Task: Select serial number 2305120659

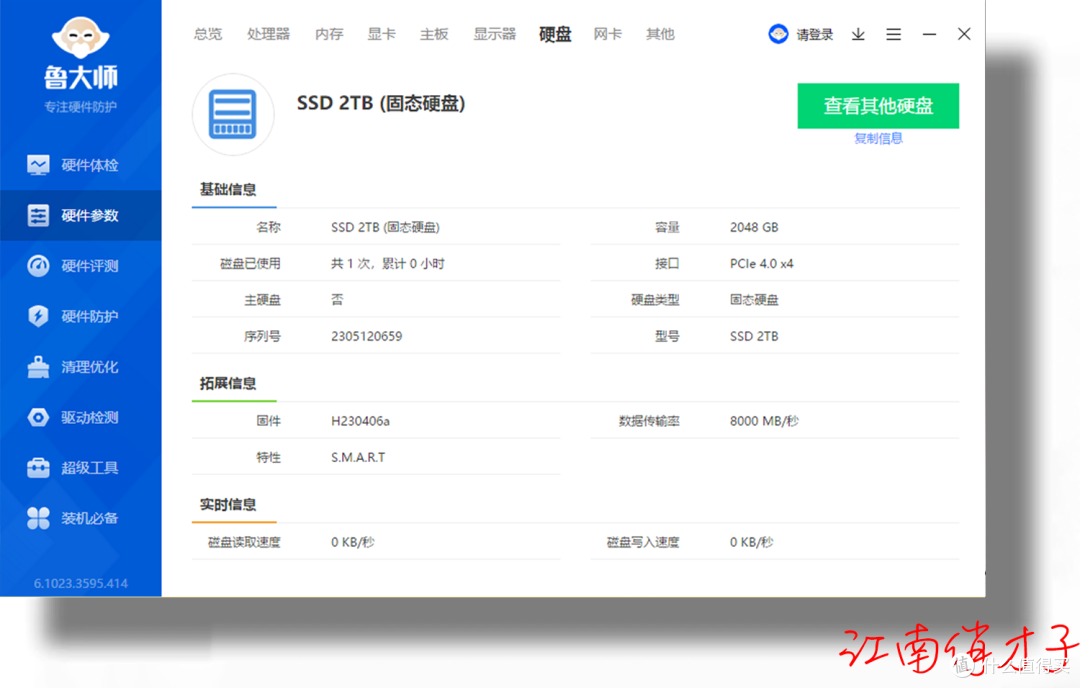Action: 366,336
